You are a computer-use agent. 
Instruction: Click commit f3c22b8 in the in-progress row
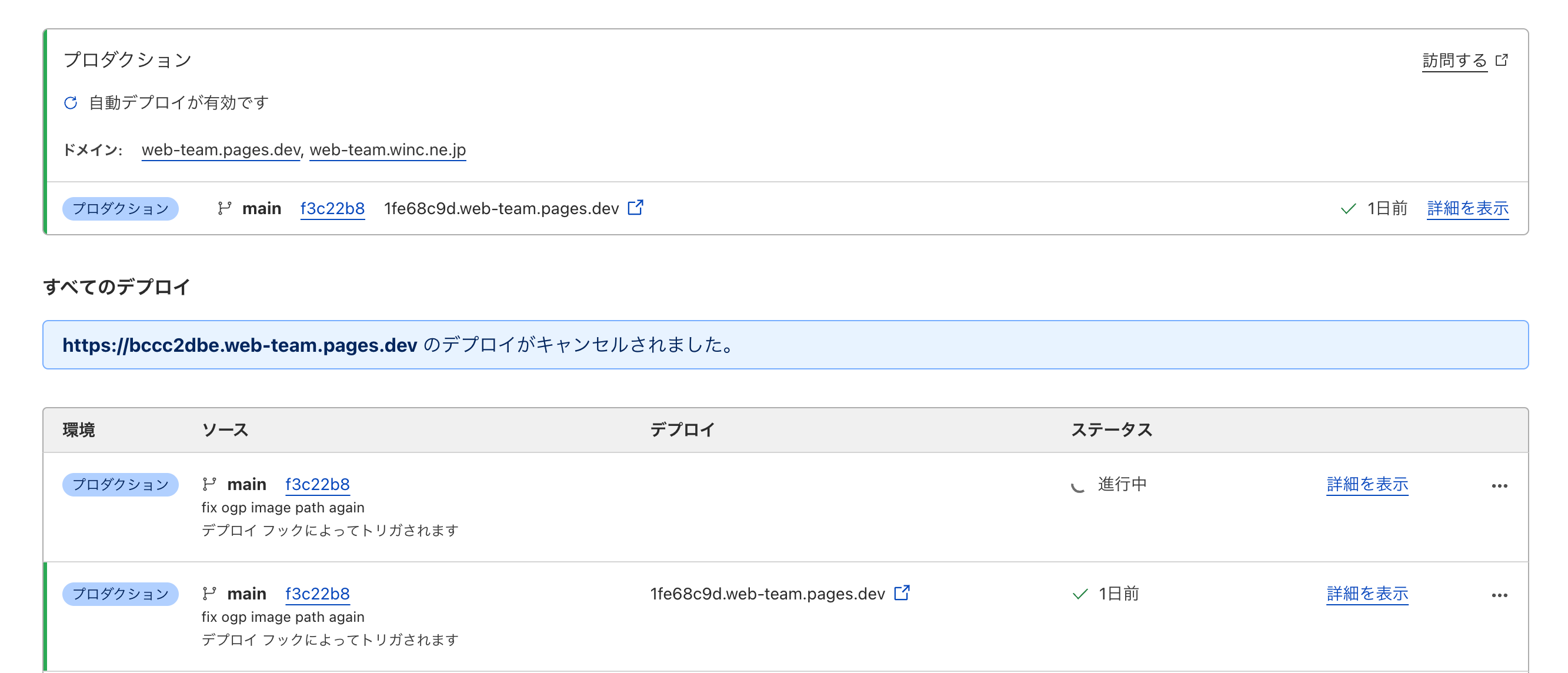(317, 483)
